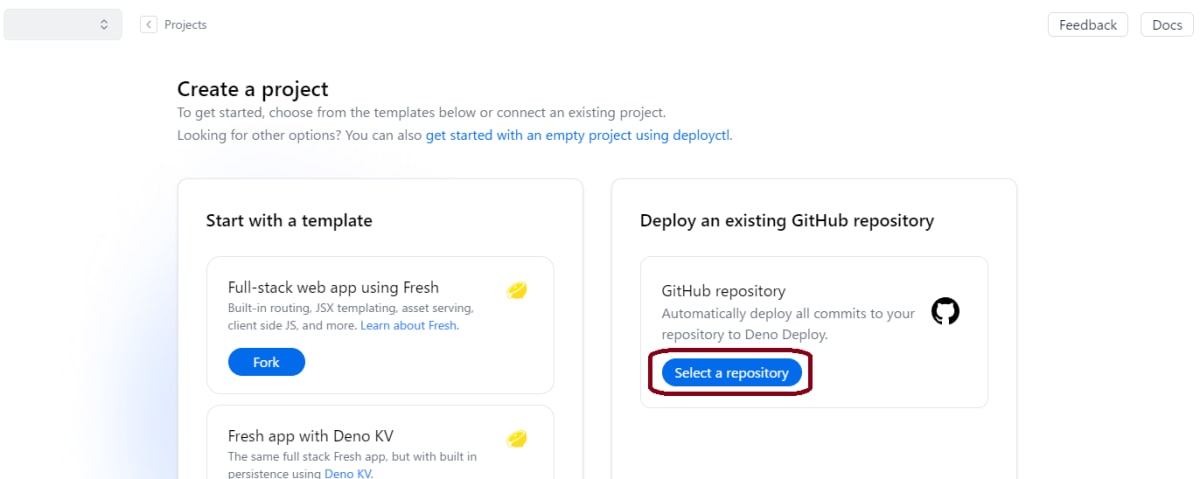Open the Deno KV link in the description
Screen dimensions: 1200x479
[x=348, y=474]
